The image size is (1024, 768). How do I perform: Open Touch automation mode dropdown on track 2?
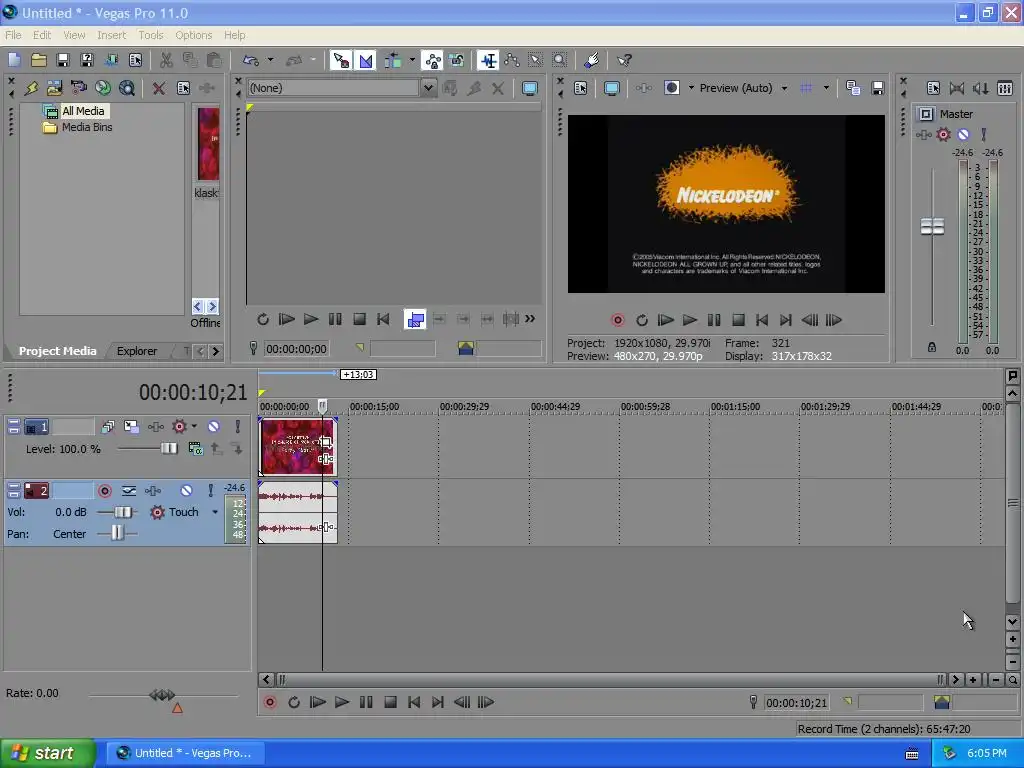click(215, 512)
